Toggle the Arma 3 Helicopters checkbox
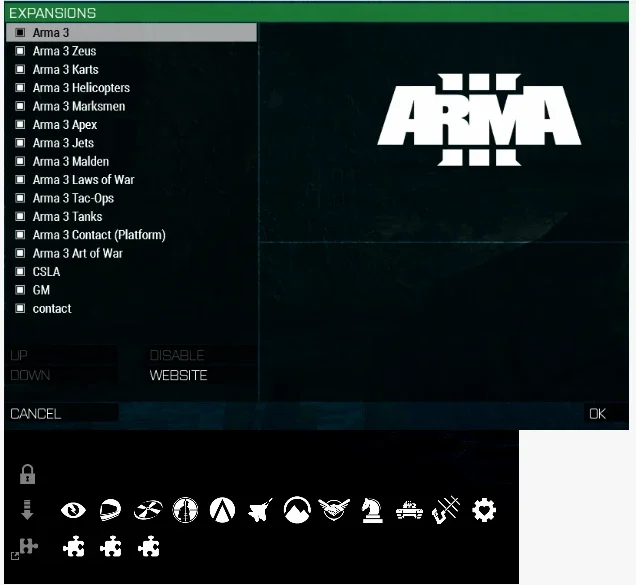The image size is (636, 585). click(20, 88)
